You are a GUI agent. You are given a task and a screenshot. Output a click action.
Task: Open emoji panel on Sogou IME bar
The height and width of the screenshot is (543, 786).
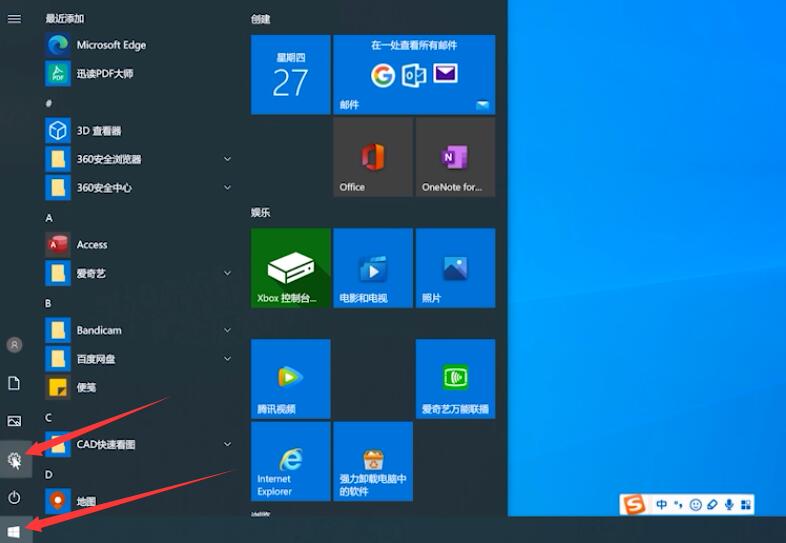(x=696, y=505)
